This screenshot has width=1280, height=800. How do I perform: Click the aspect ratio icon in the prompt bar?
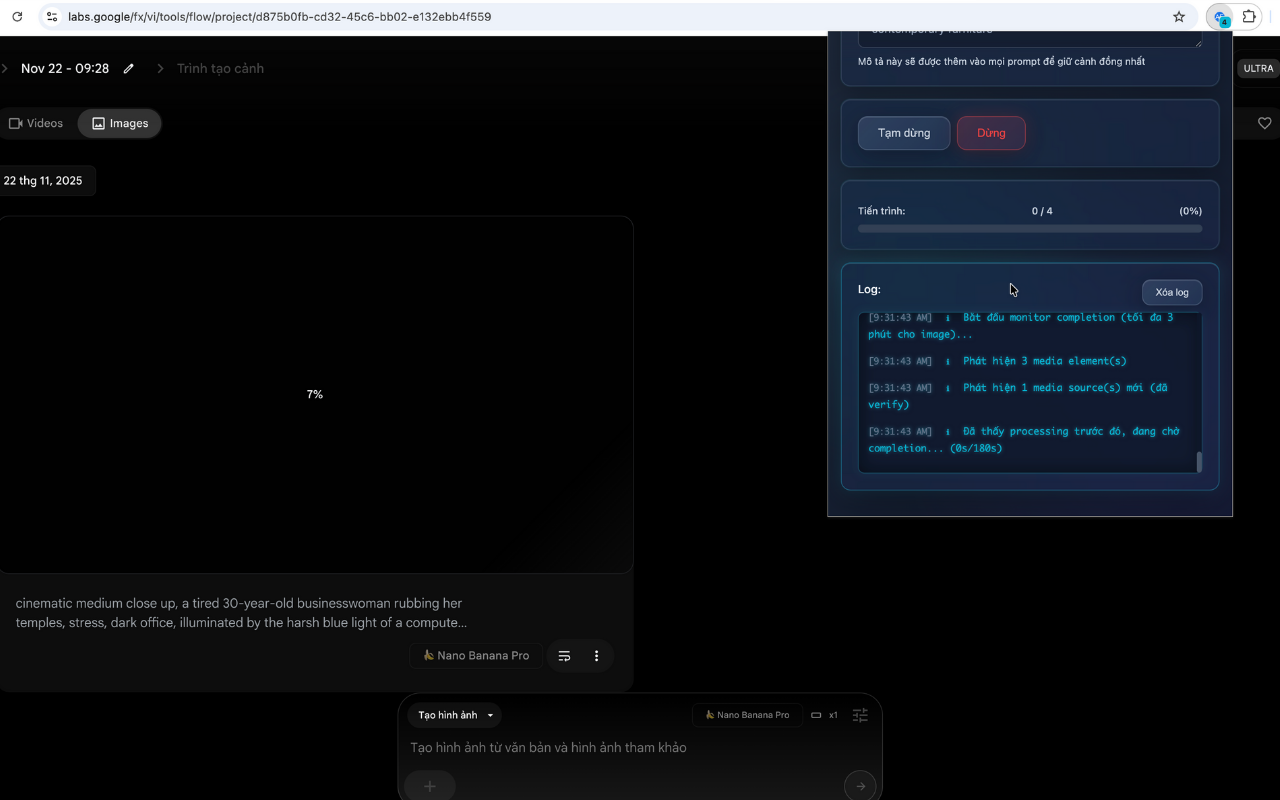(816, 715)
